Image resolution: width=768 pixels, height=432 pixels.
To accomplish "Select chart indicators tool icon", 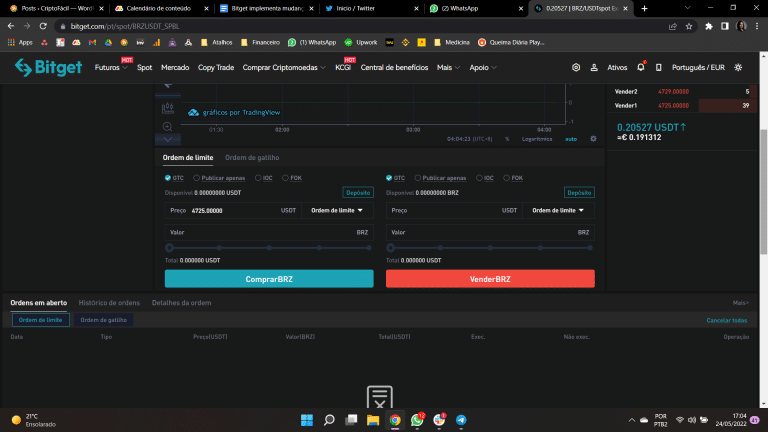I will [168, 108].
